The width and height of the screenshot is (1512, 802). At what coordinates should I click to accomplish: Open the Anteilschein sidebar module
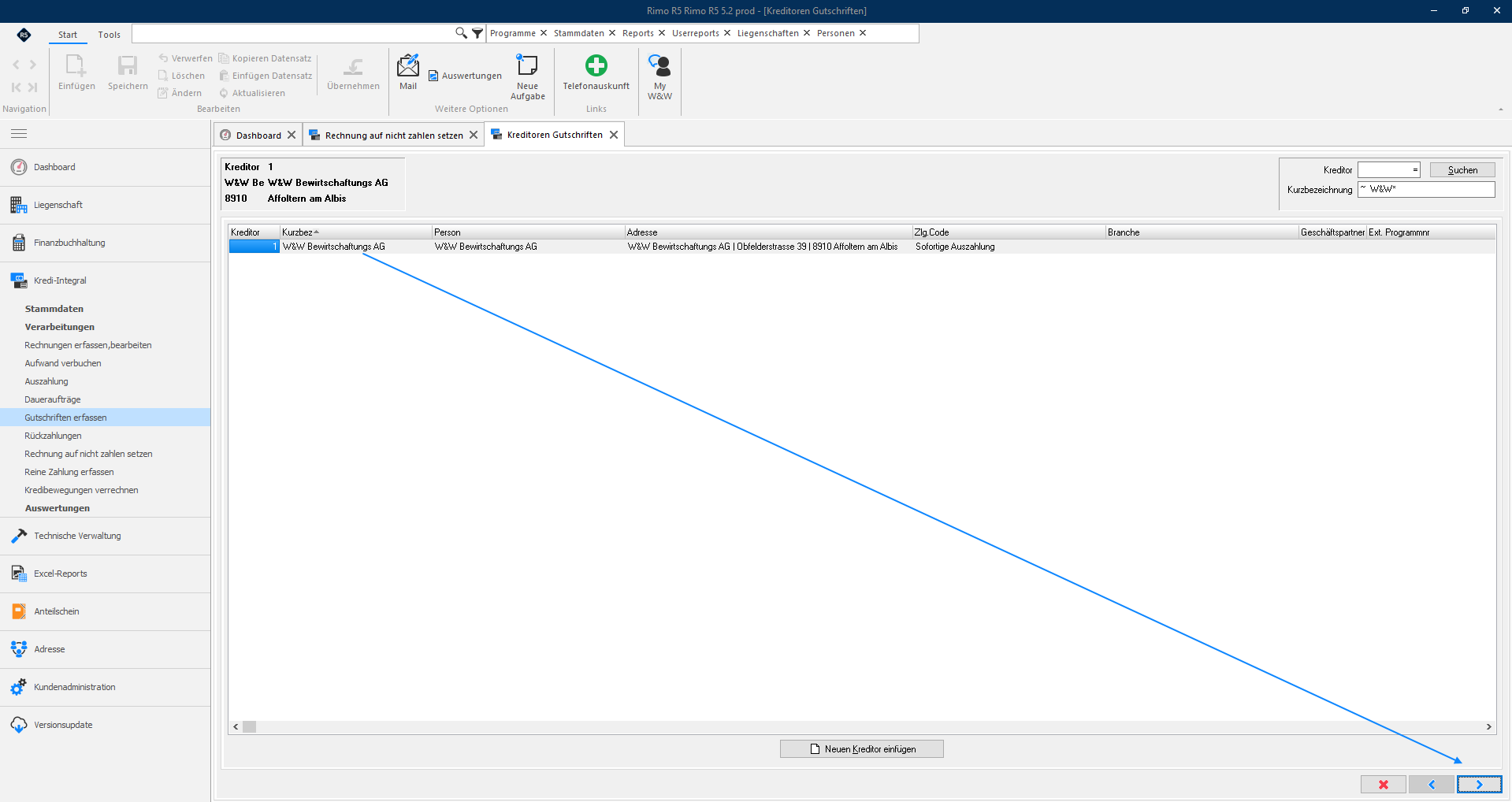pos(106,611)
